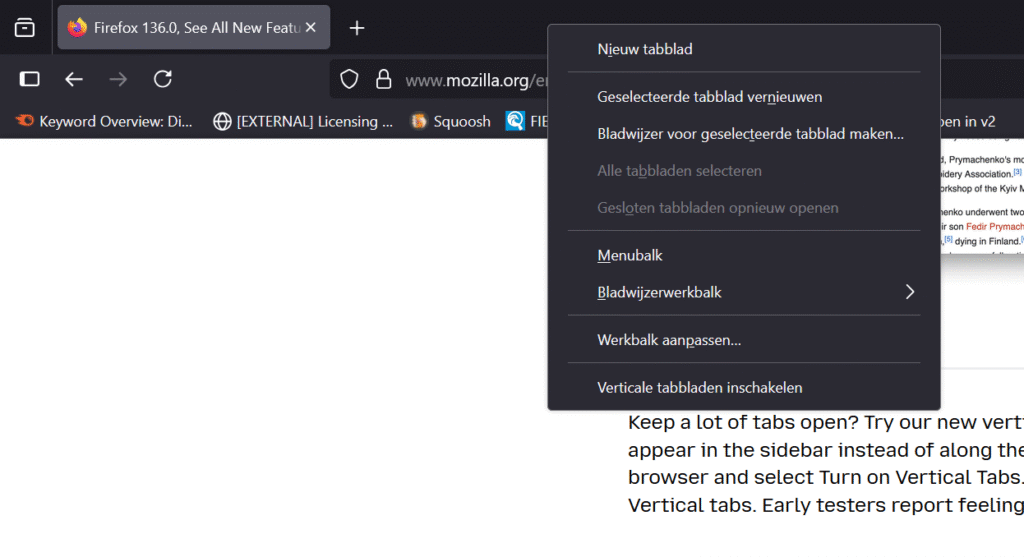Open tracking protection shield

pyautogui.click(x=349, y=80)
